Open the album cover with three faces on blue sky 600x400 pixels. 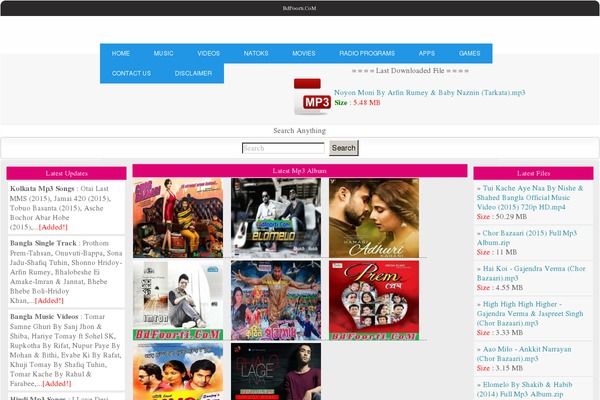[x=178, y=371]
